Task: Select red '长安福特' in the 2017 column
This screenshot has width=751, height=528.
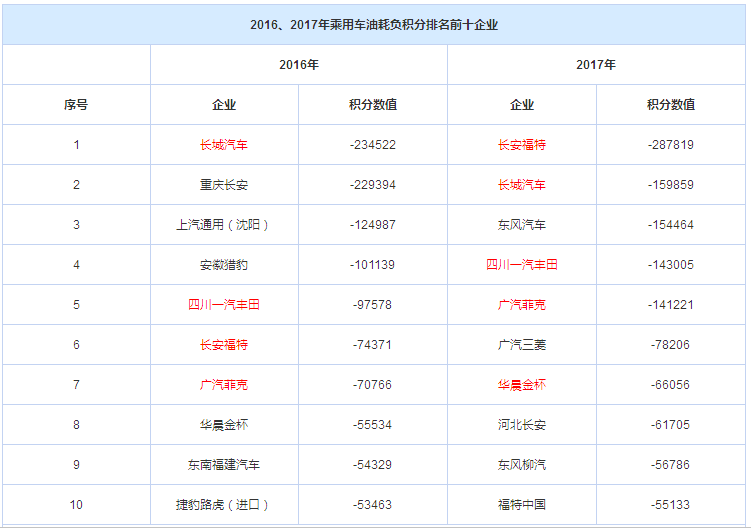Action: [x=522, y=145]
